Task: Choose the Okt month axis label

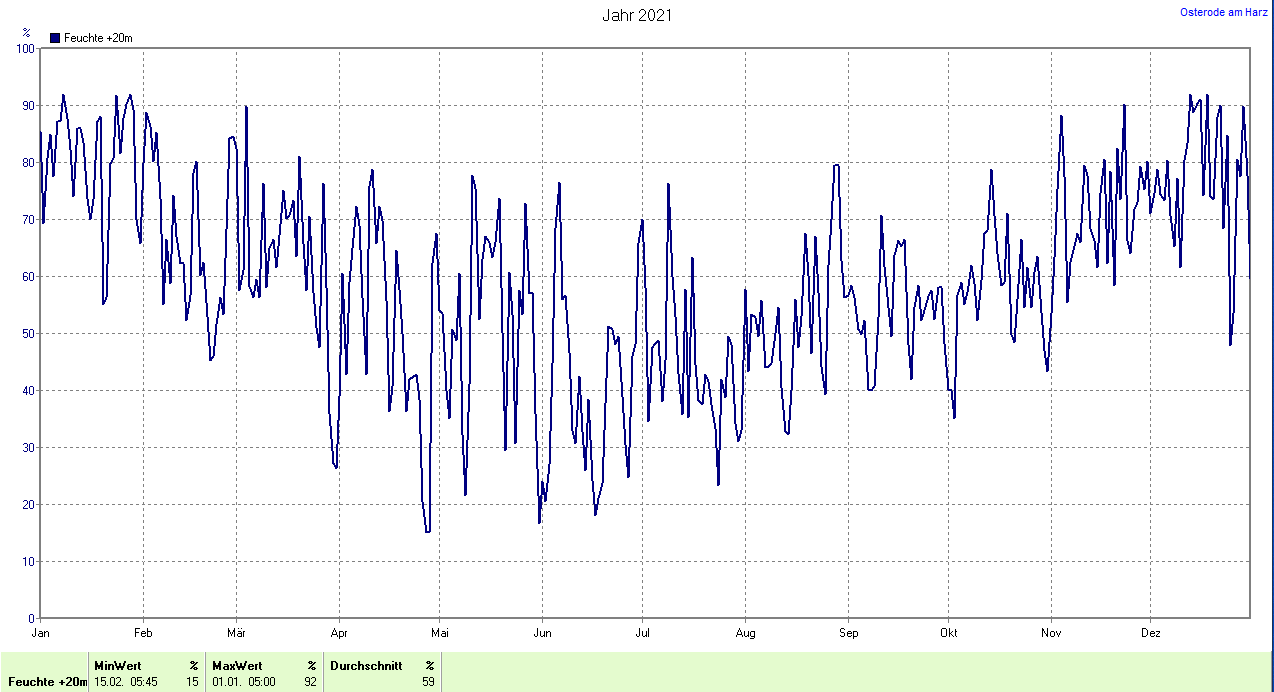Action: [x=948, y=632]
